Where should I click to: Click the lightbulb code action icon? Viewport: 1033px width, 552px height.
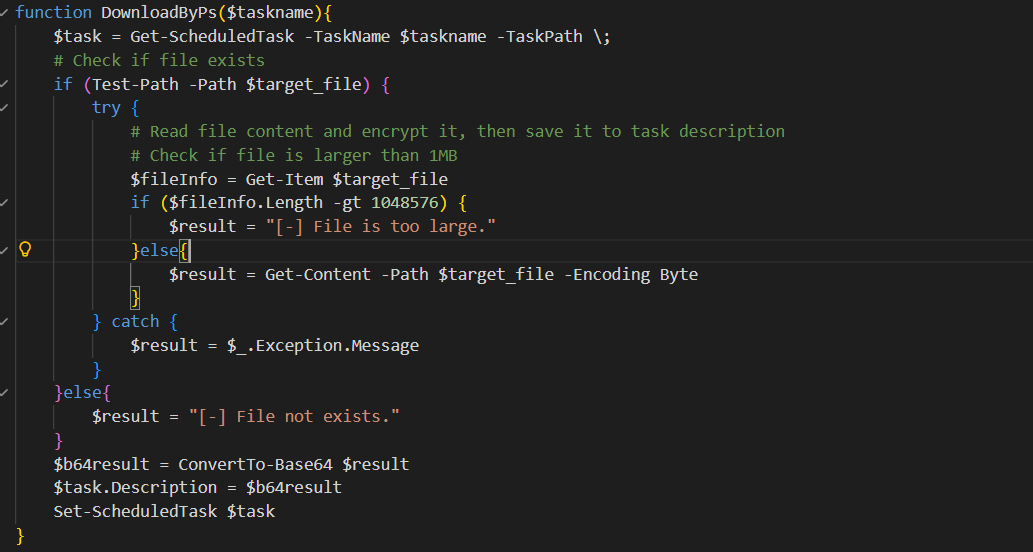point(25,249)
